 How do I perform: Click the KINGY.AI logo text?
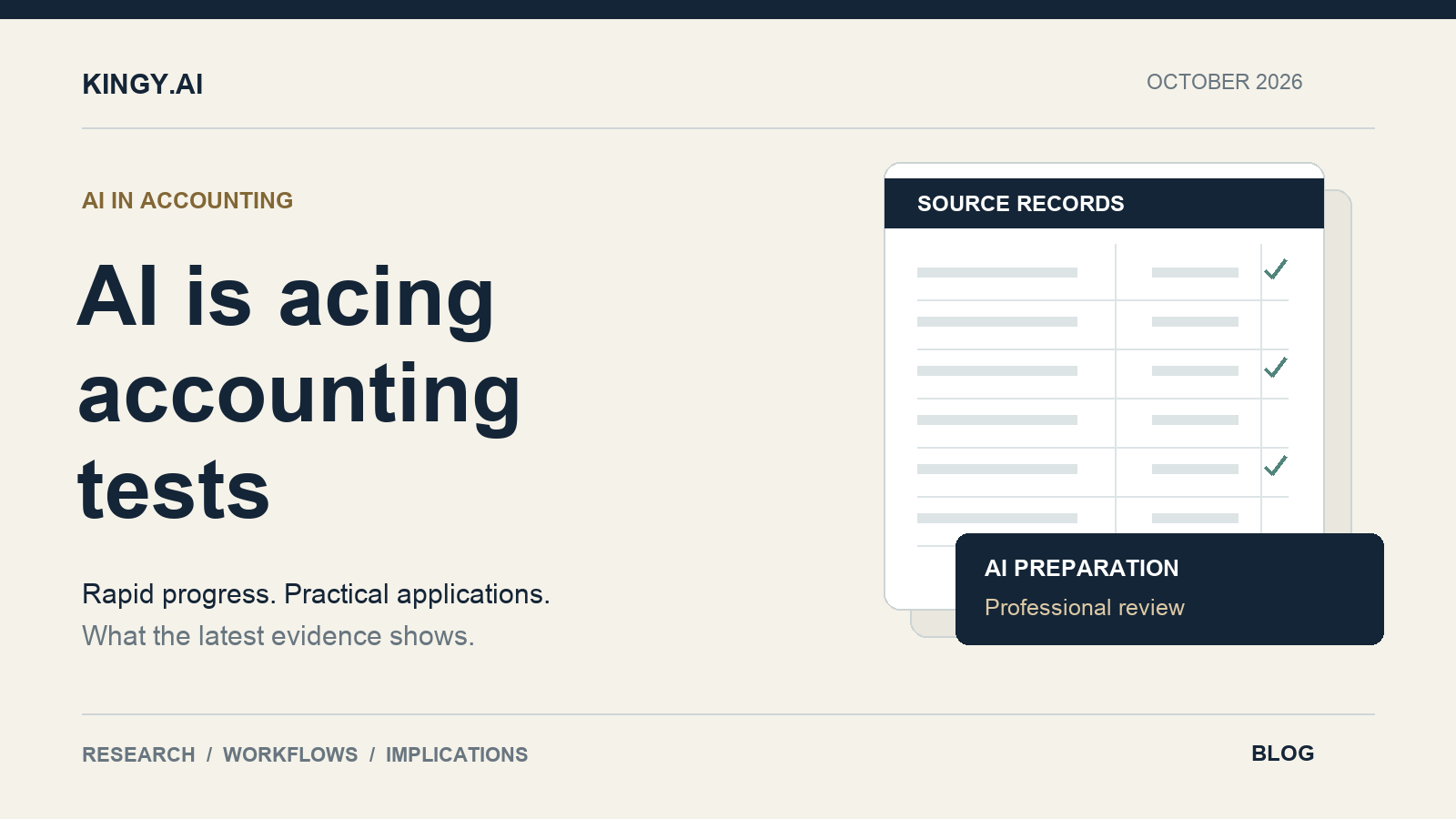pyautogui.click(x=143, y=84)
